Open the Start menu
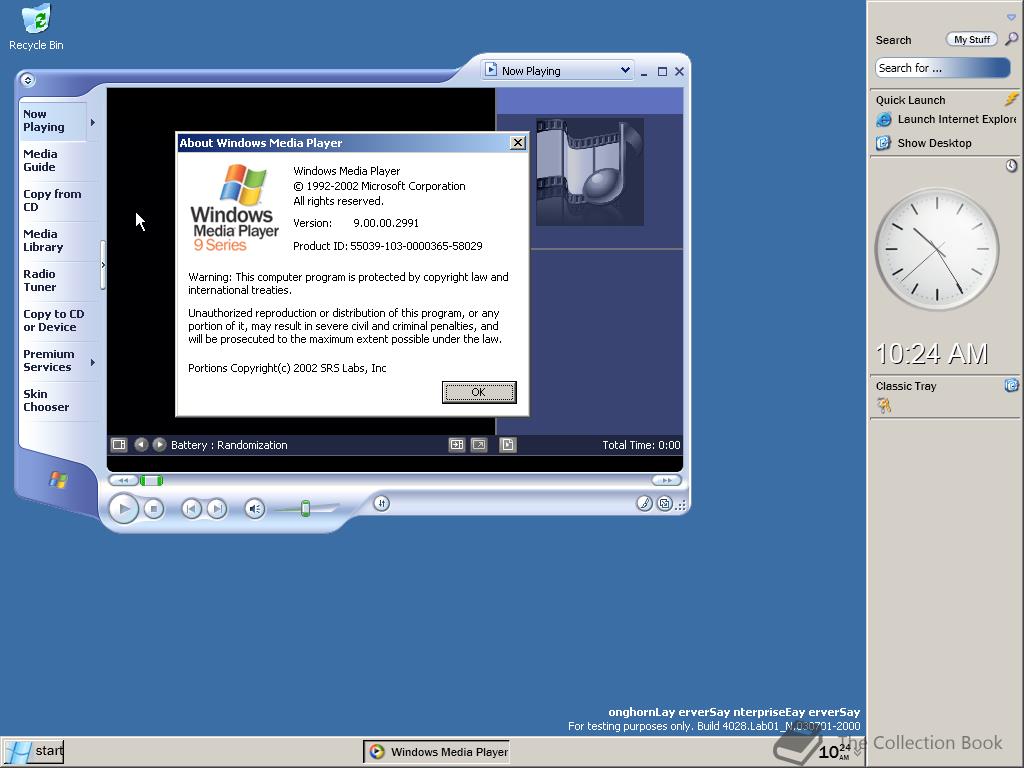 click(33, 752)
